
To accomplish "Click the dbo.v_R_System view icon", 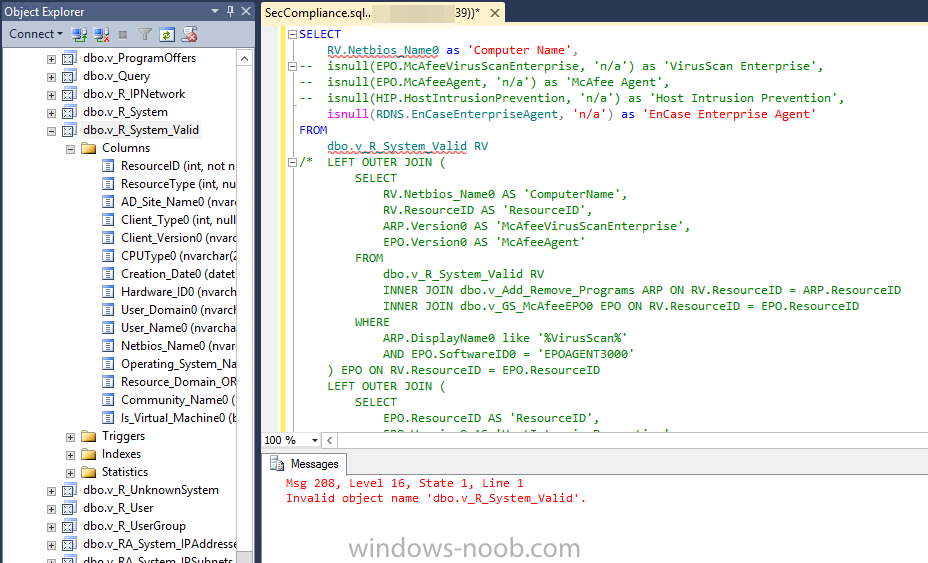I will (x=69, y=112).
